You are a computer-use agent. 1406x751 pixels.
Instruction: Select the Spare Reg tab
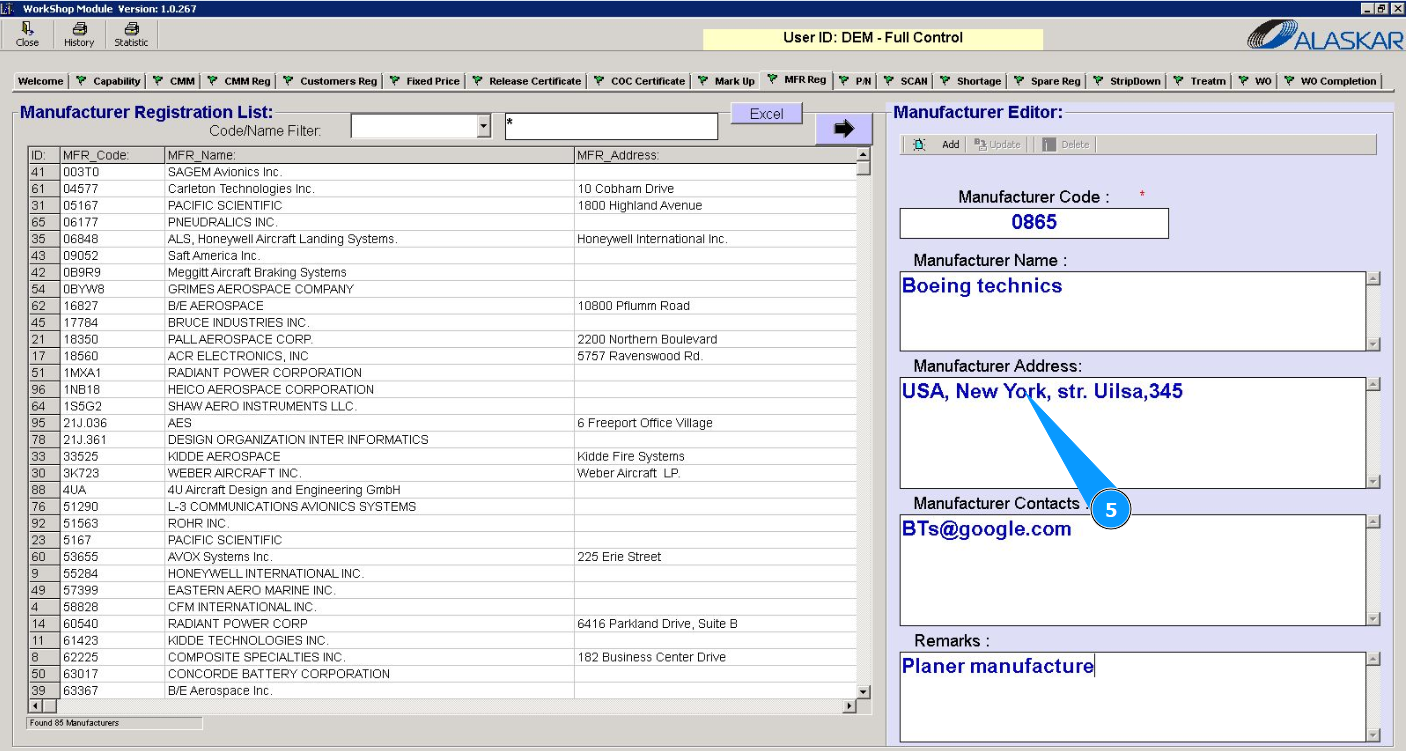[x=1047, y=81]
